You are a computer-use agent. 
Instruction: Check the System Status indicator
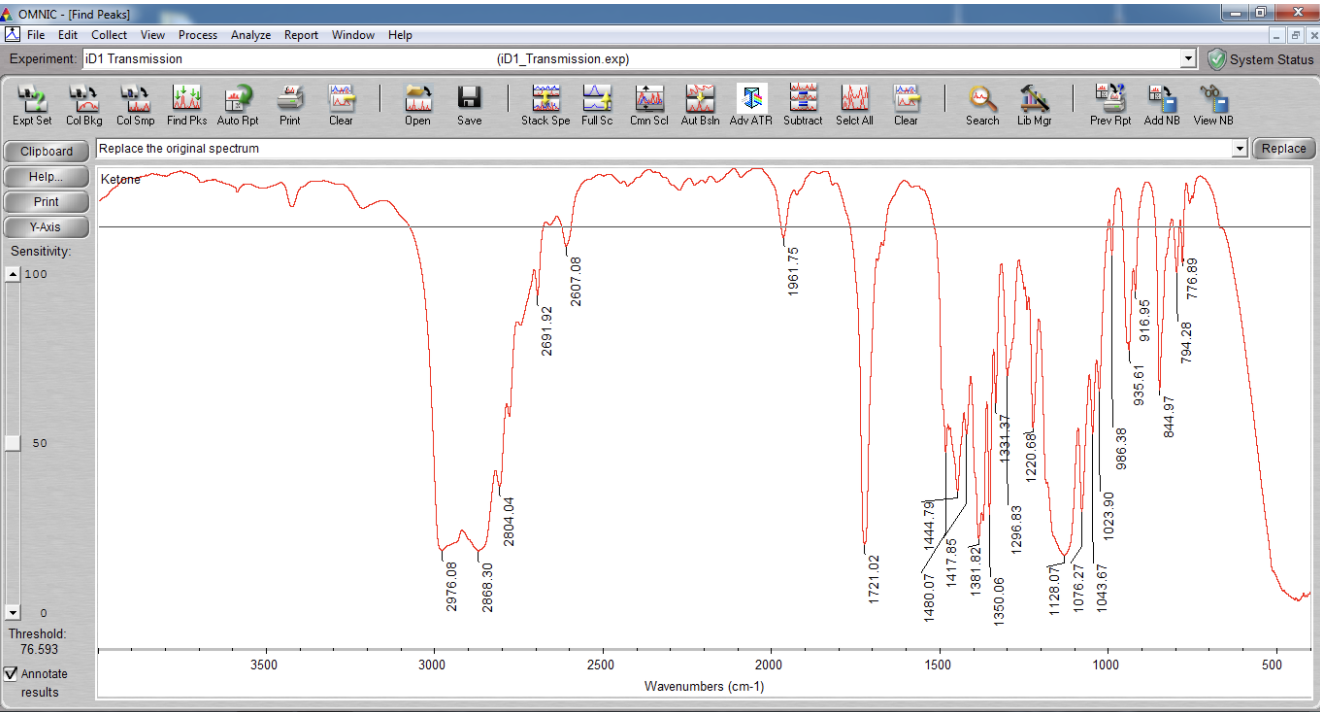[x=1216, y=58]
